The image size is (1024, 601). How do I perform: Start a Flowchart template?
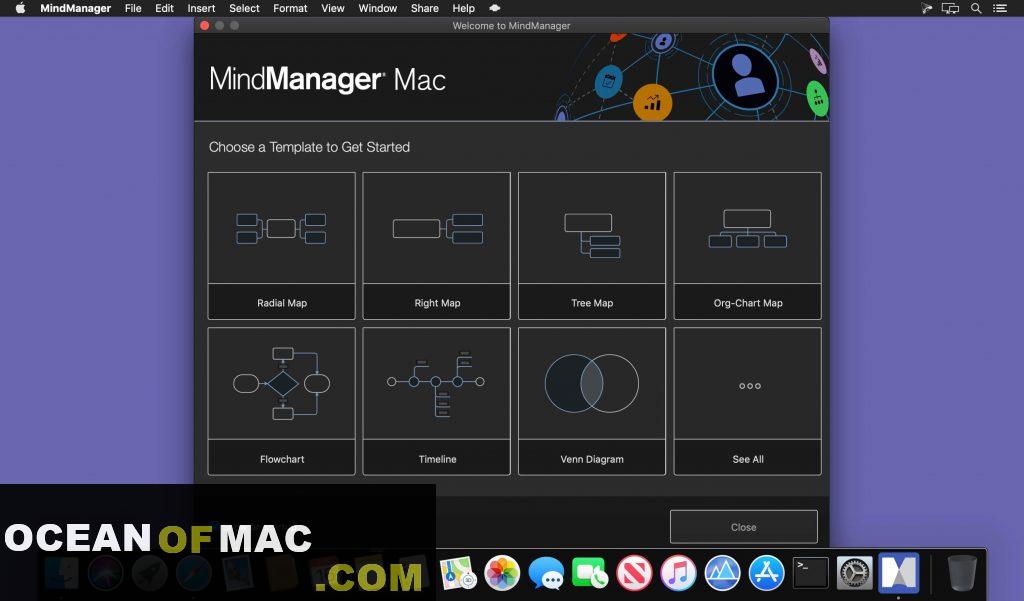(281, 401)
